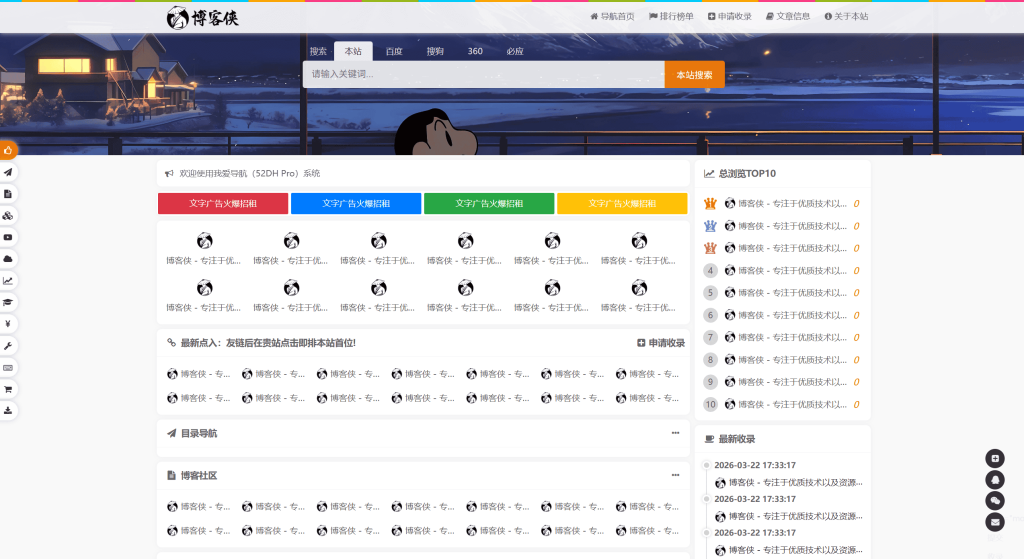Click the 搜索 label before the search tabs

[318, 51]
